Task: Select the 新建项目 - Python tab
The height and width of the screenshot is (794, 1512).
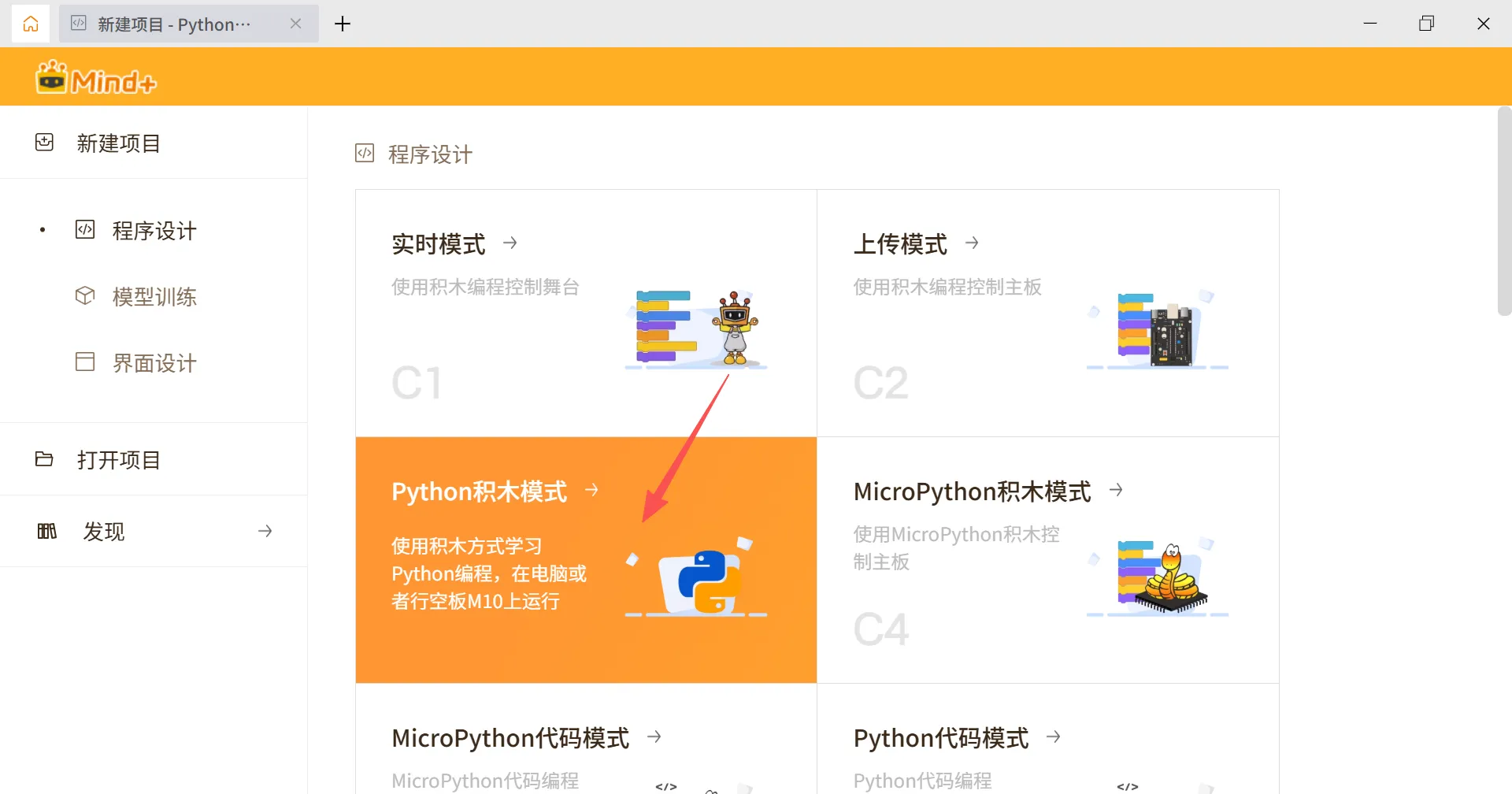Action: 174,24
